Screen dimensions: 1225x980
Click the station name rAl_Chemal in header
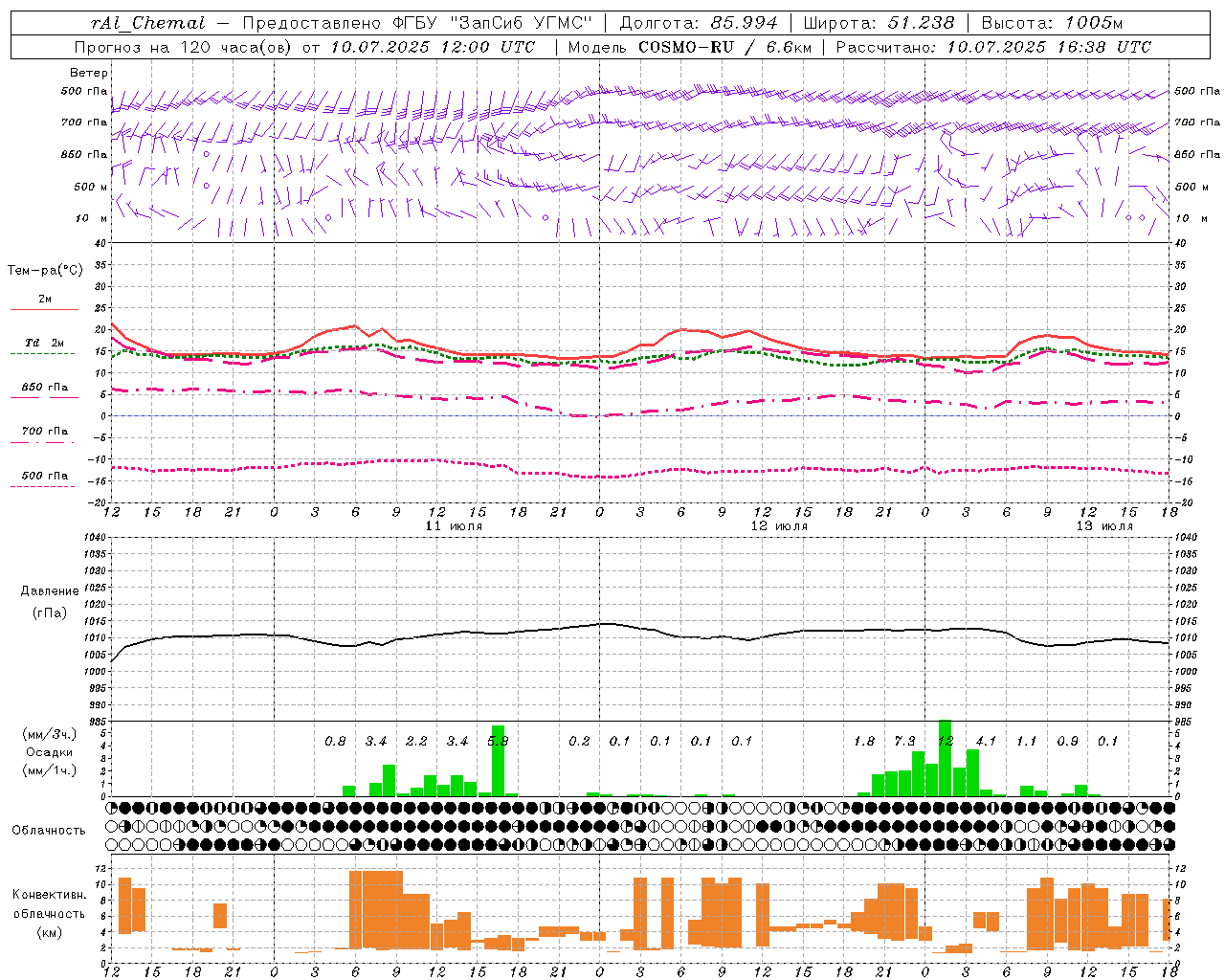click(x=148, y=23)
